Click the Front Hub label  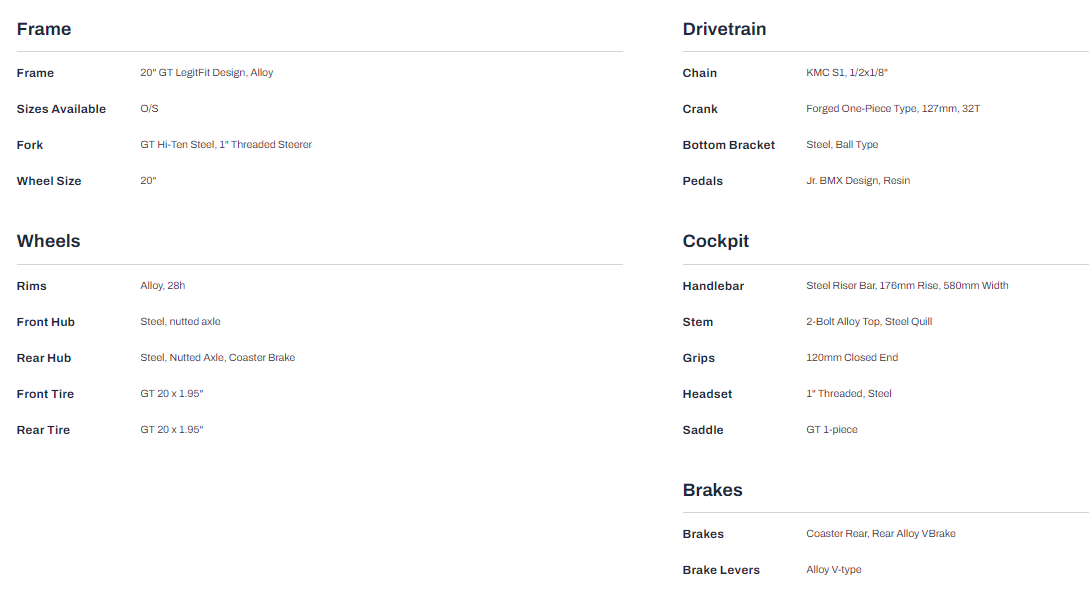(46, 322)
